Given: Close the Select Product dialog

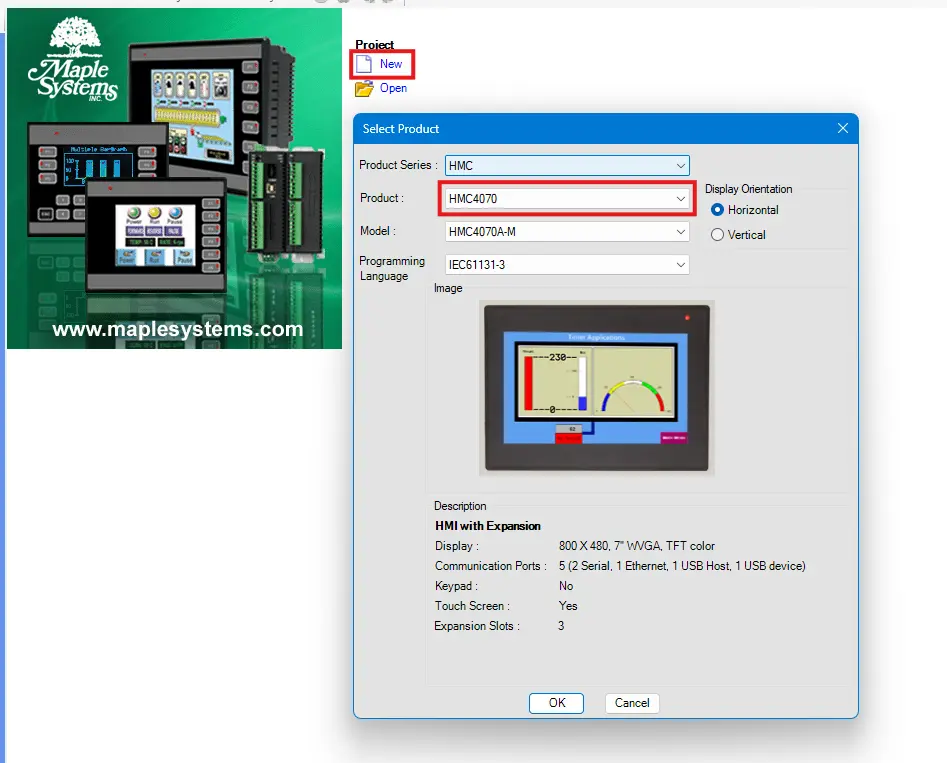Looking at the screenshot, I should (x=842, y=129).
